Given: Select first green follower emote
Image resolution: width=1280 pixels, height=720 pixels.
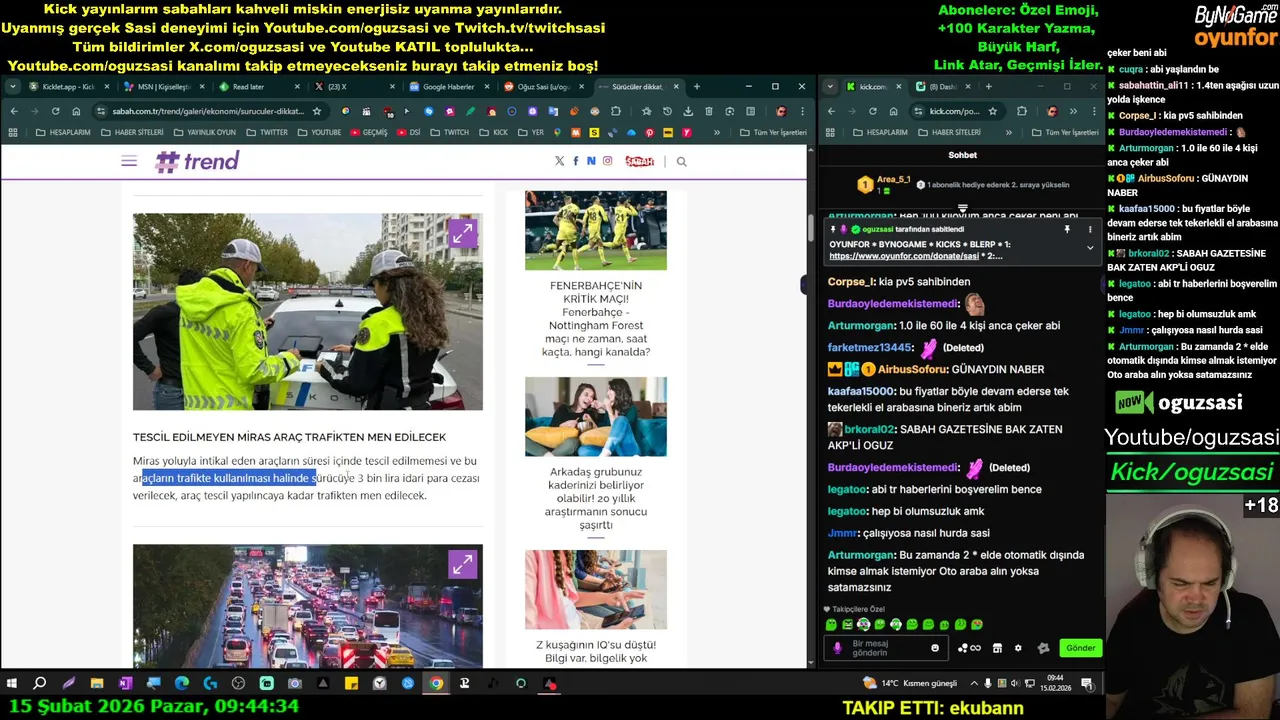Looking at the screenshot, I should [x=831, y=625].
